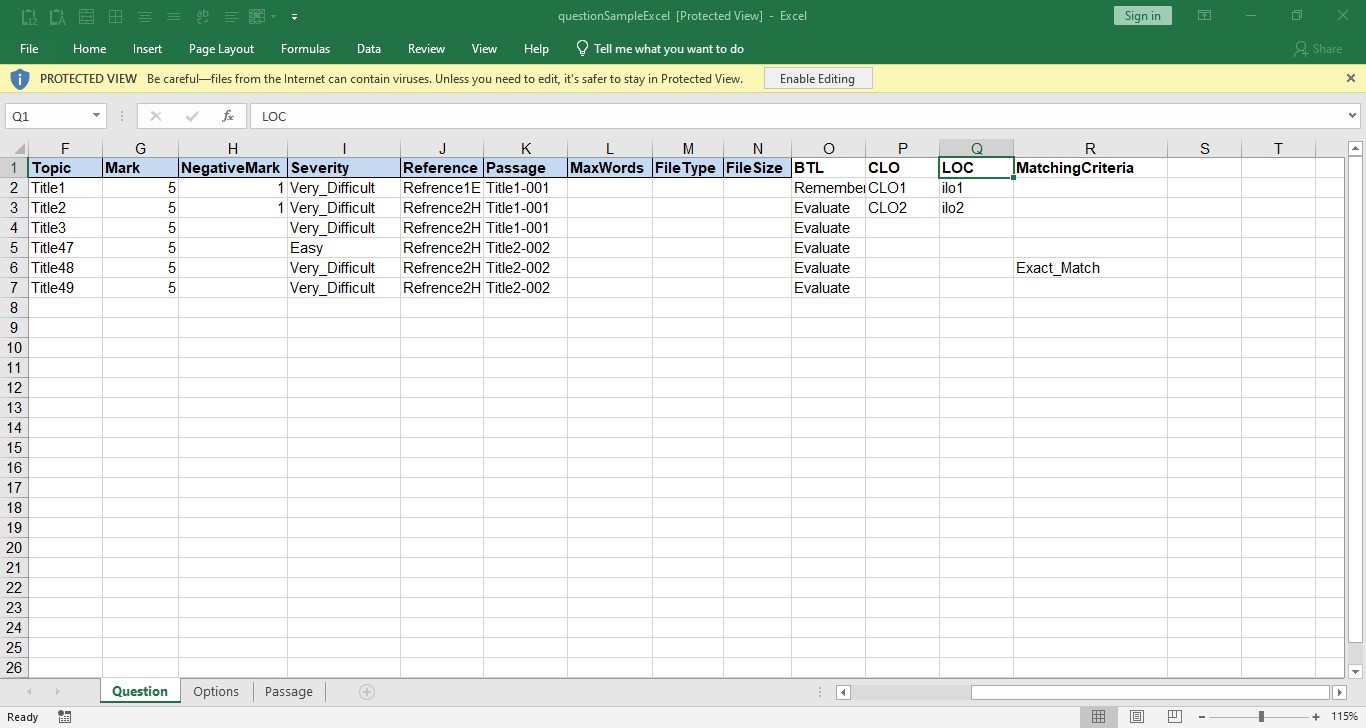Click the Insert Function fx icon
Screen dimensions: 1366x728
tap(228, 116)
